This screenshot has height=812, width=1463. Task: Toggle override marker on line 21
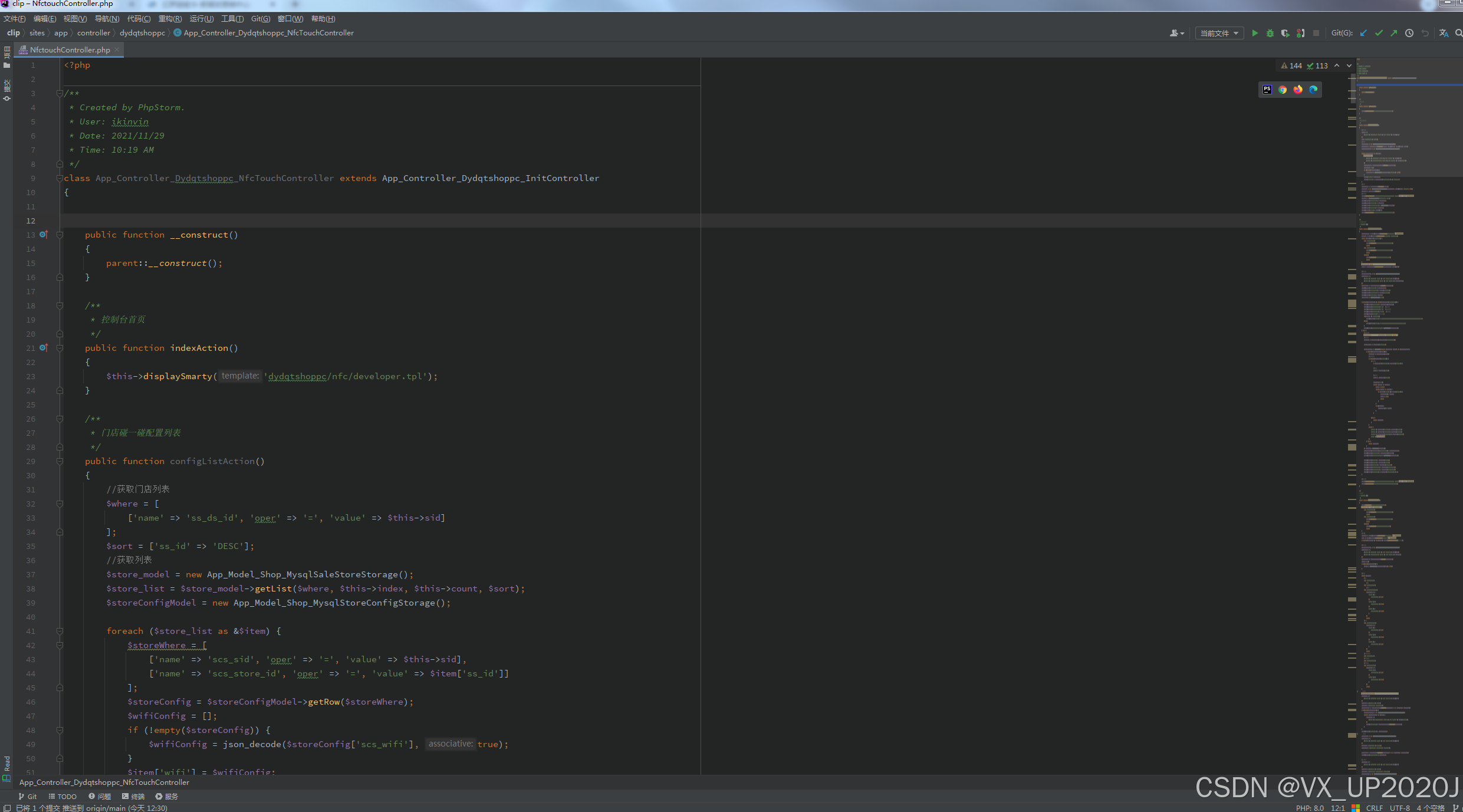43,348
